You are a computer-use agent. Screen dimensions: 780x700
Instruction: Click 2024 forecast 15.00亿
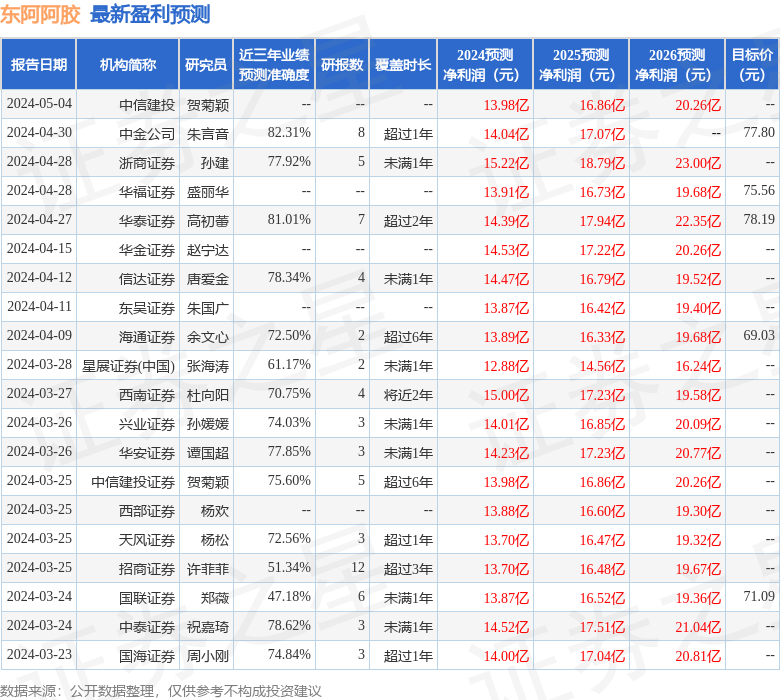click(506, 395)
